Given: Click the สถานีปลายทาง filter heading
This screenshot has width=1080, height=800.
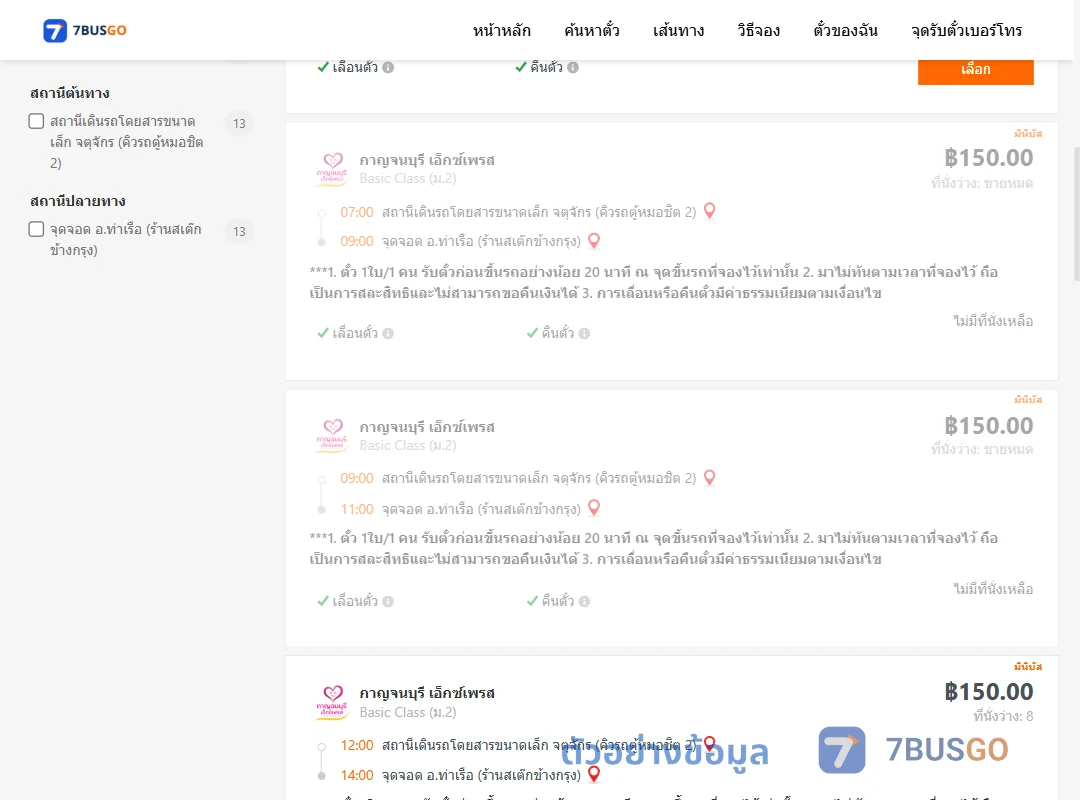Looking at the screenshot, I should [78, 201].
